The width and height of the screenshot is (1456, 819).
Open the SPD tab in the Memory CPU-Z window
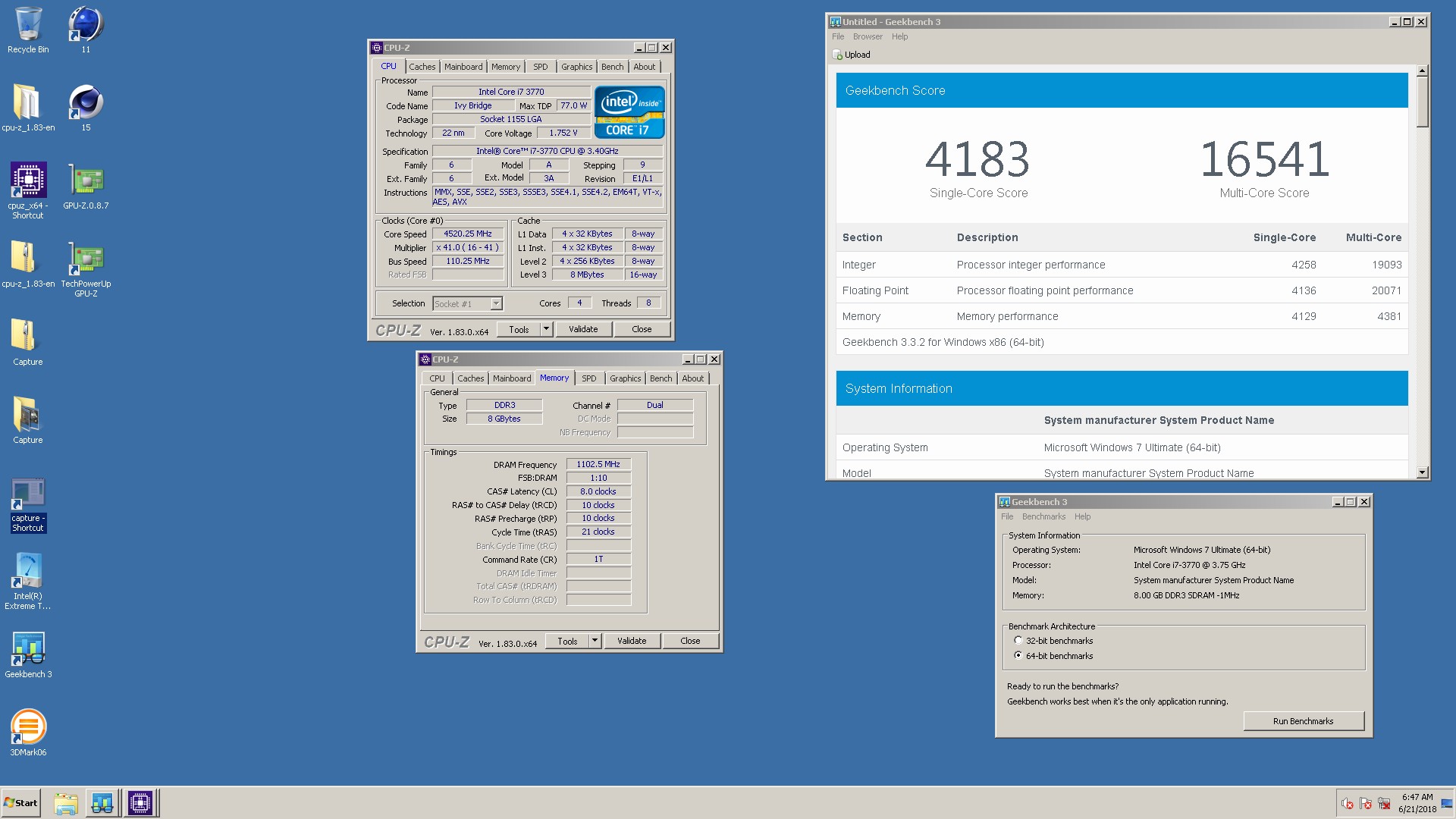click(589, 378)
